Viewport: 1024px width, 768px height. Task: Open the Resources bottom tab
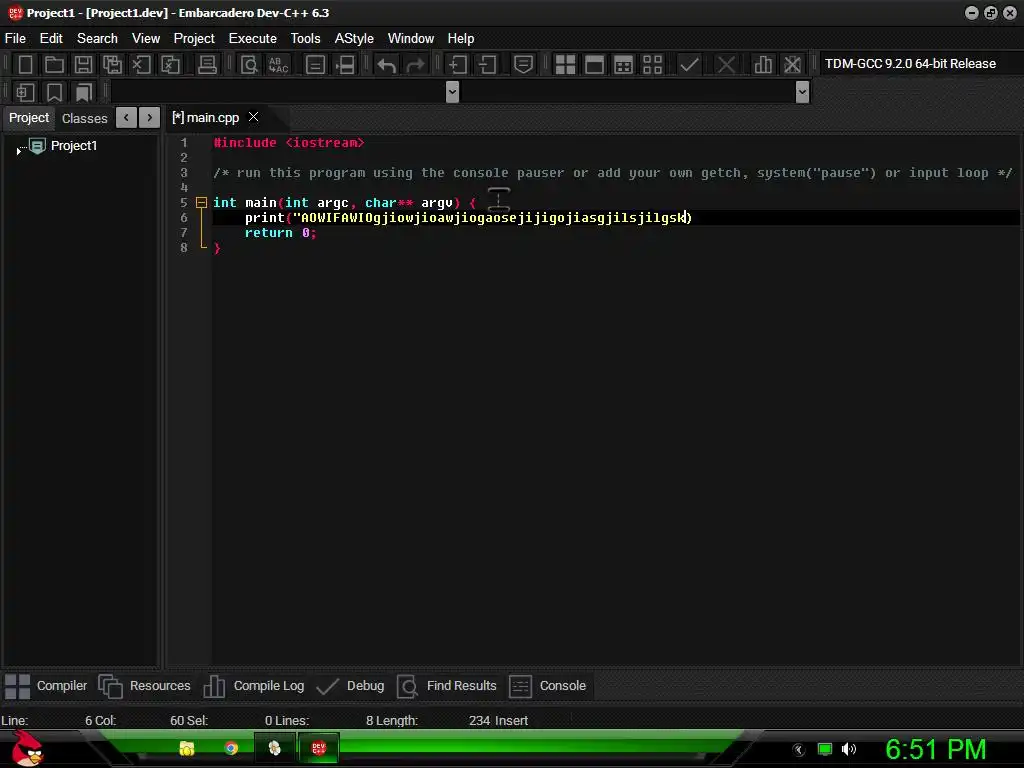[x=144, y=686]
